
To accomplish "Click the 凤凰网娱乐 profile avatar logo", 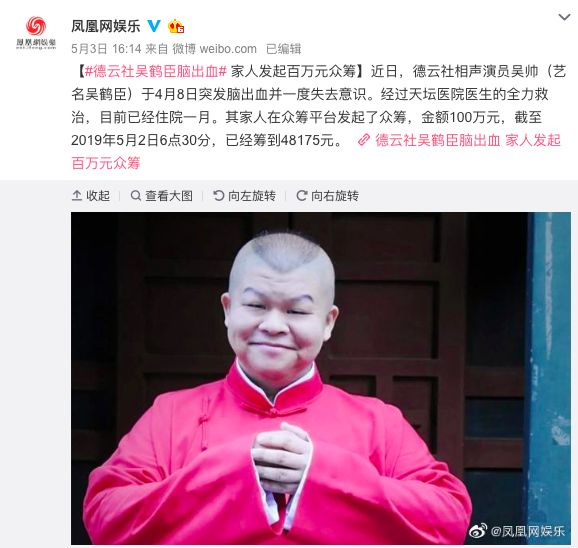I will pos(36,32).
